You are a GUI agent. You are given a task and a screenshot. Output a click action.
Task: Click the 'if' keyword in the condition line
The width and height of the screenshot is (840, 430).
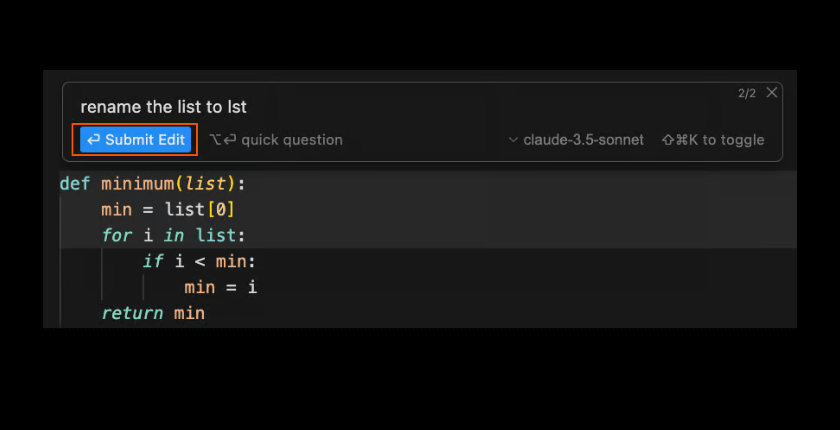(152, 262)
